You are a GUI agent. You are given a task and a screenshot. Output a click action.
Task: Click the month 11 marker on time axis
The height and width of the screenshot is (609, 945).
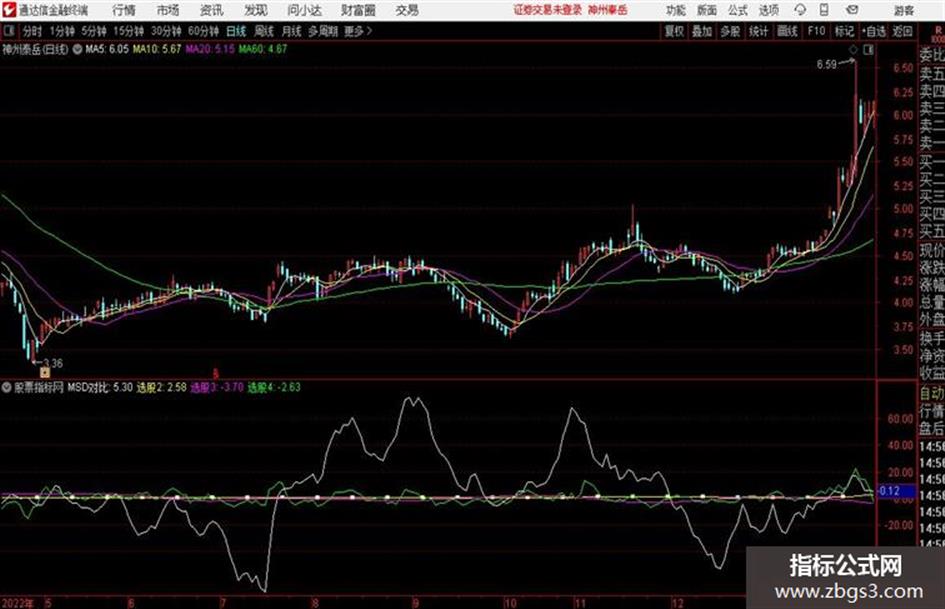point(580,603)
